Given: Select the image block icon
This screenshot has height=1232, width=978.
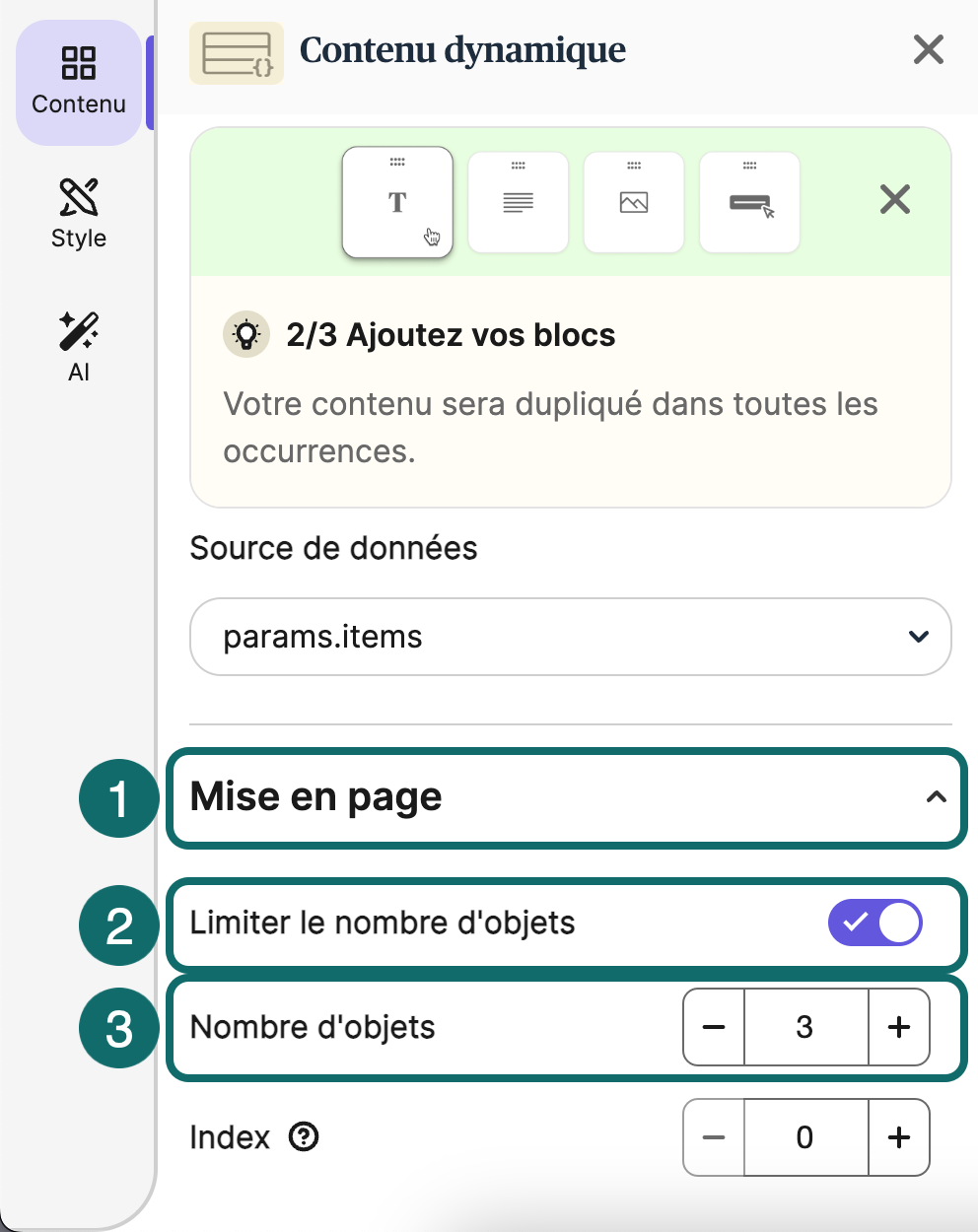Looking at the screenshot, I should click(634, 202).
